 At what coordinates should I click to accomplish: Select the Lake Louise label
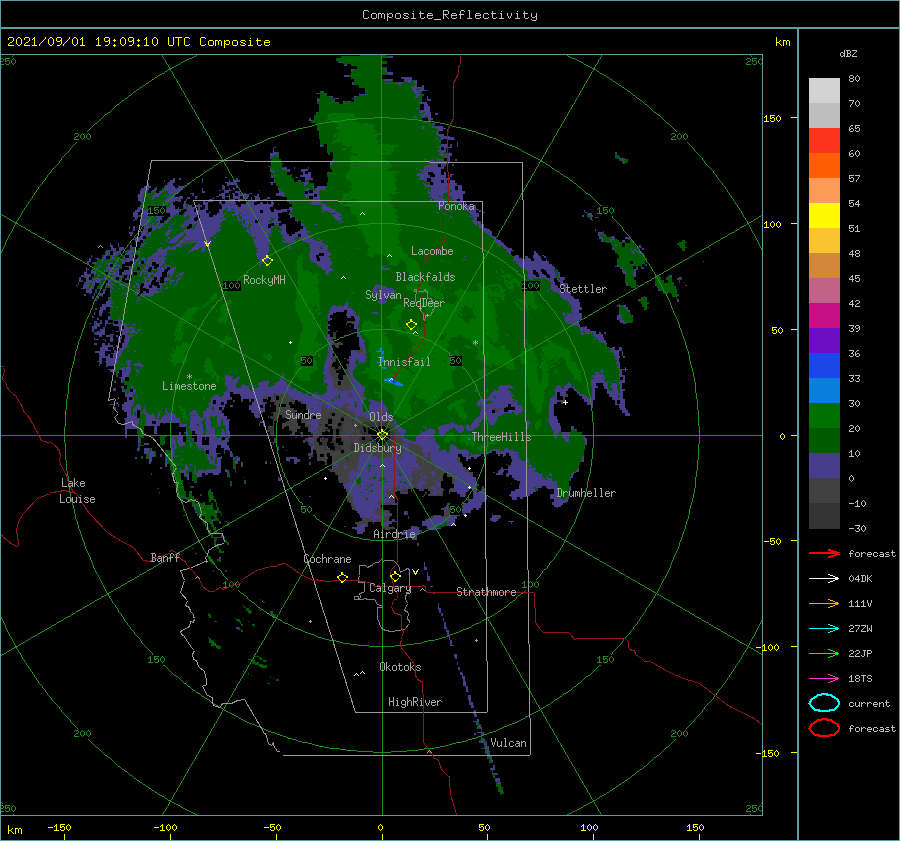click(77, 491)
